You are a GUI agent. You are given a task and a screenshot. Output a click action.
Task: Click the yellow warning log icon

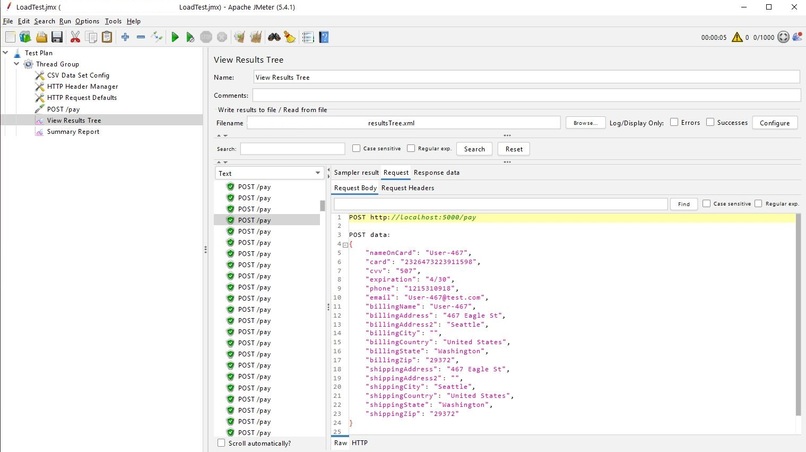click(x=737, y=37)
